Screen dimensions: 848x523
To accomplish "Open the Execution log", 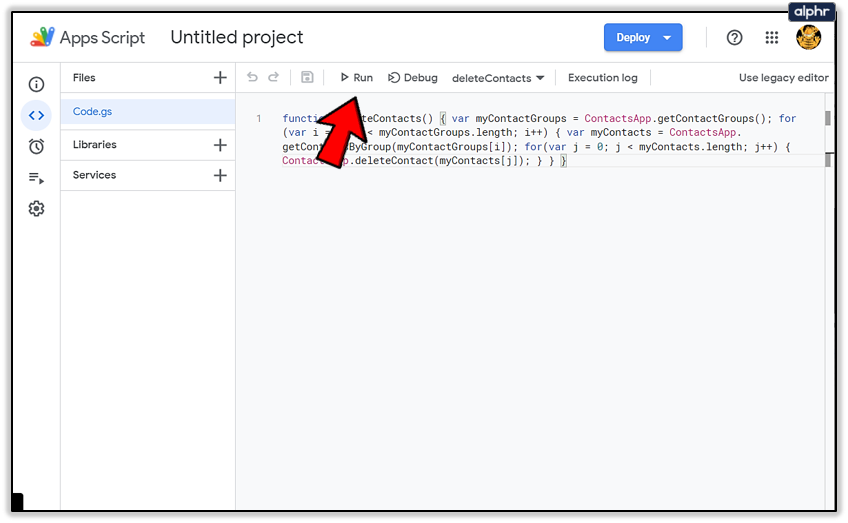I will click(x=602, y=77).
